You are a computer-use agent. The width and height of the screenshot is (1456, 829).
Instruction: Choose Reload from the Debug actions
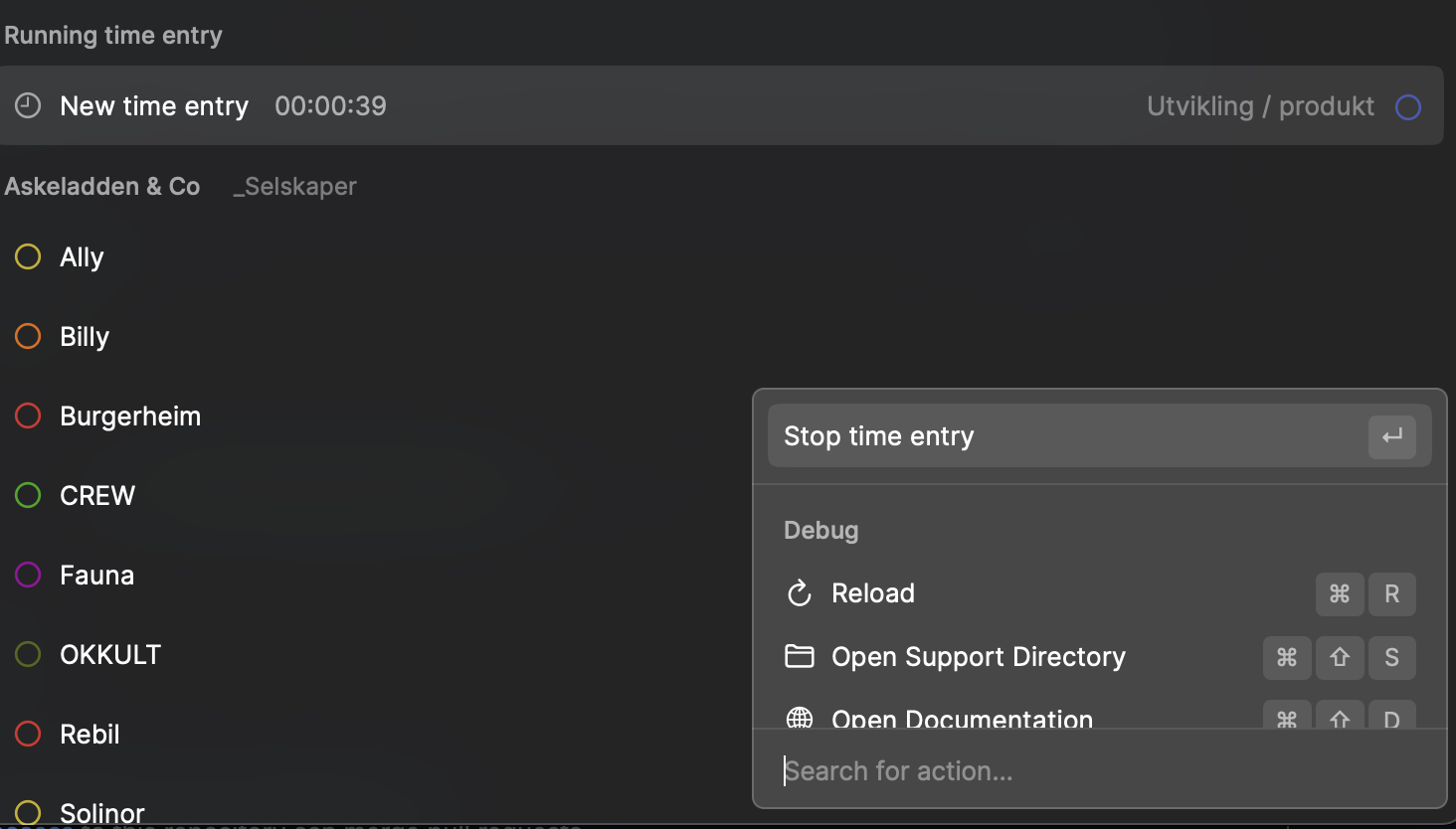click(x=1099, y=593)
